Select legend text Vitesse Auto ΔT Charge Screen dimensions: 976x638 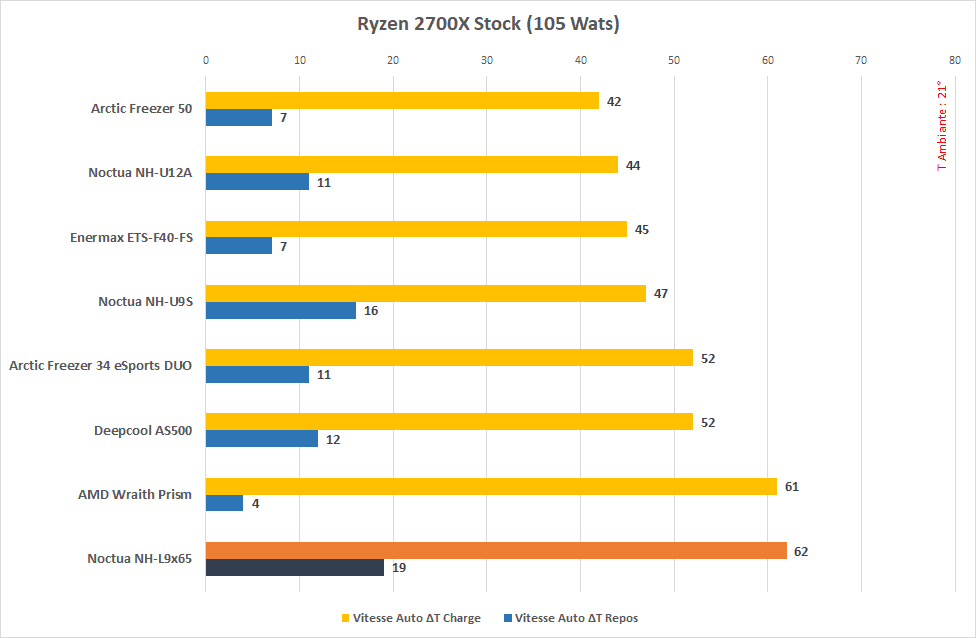pos(416,618)
